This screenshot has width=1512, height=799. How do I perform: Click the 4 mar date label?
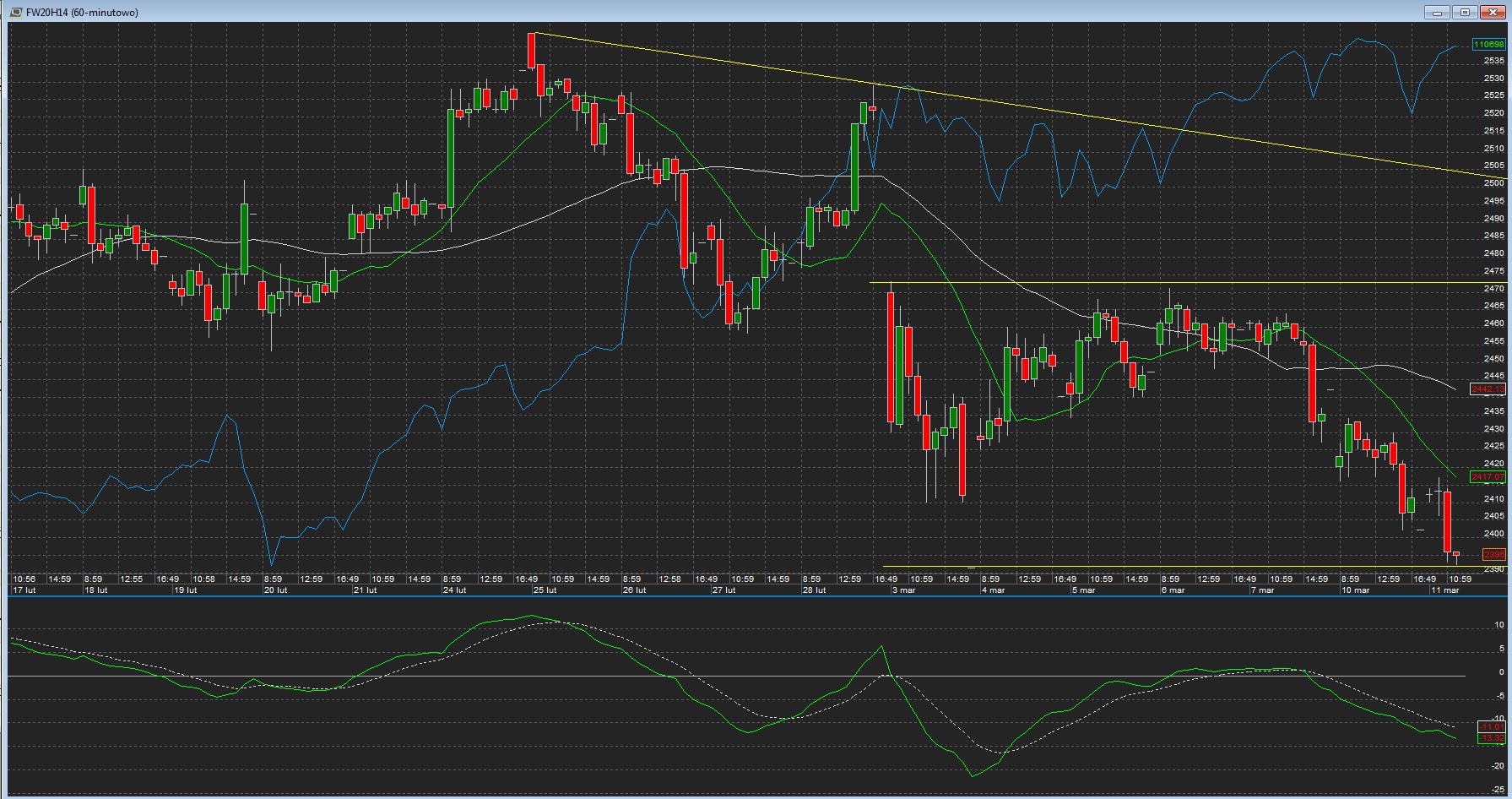[993, 590]
